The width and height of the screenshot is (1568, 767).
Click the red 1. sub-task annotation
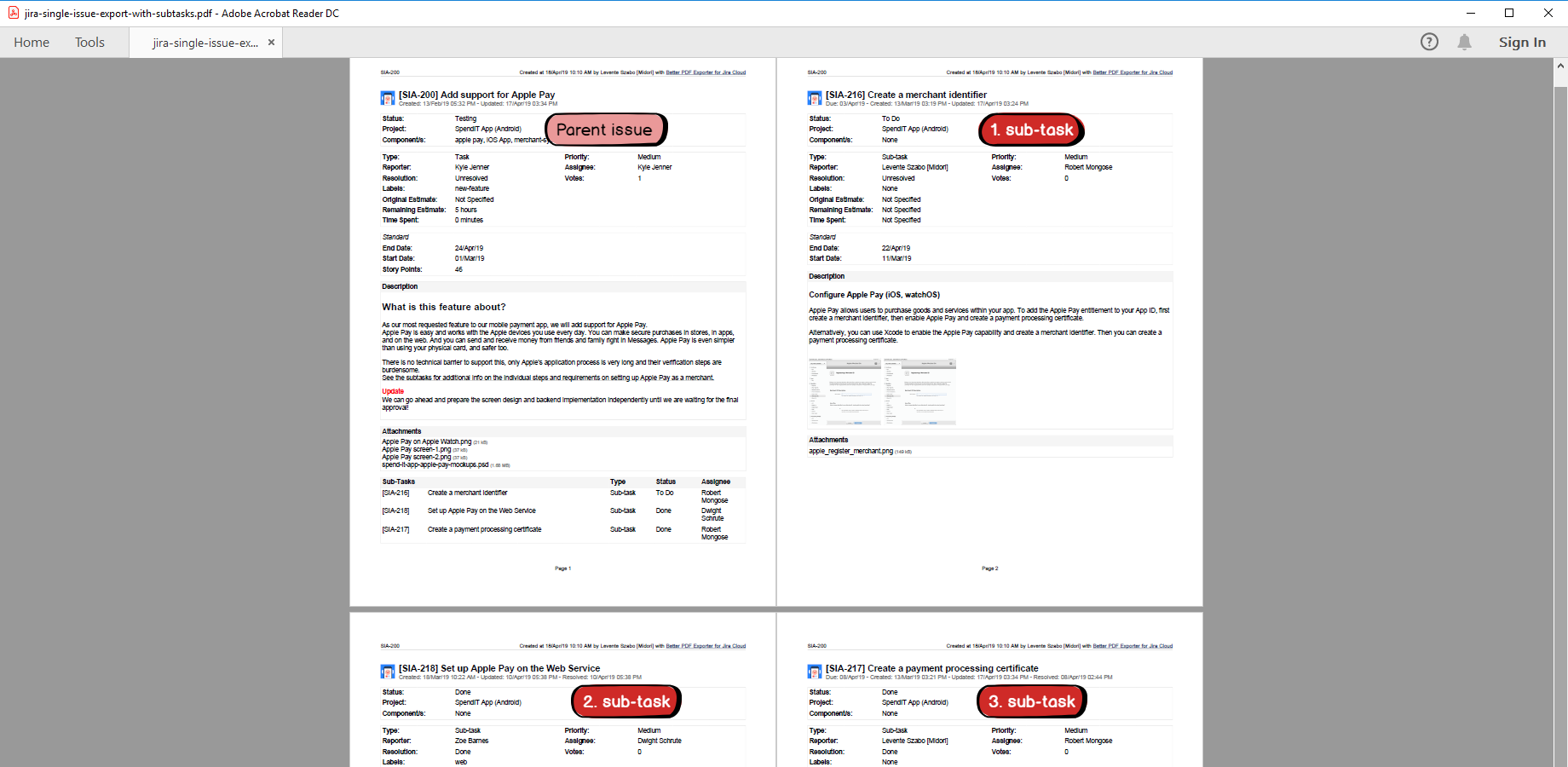click(x=1031, y=130)
